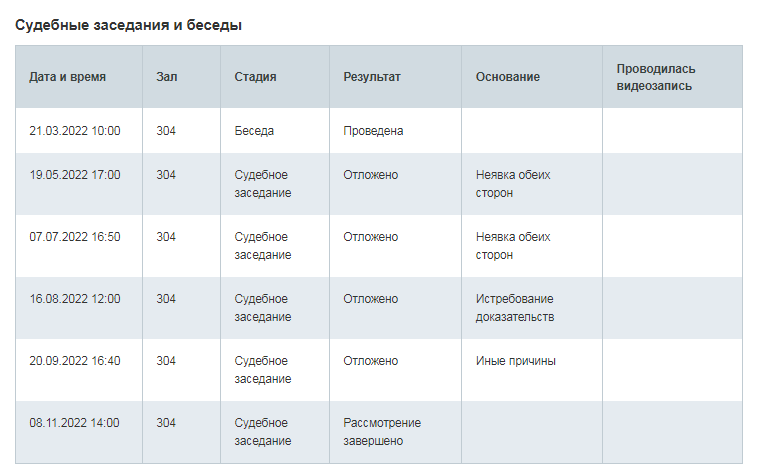The height and width of the screenshot is (476, 758).
Task: Click the "Дата и время" column header
Action: (x=68, y=77)
